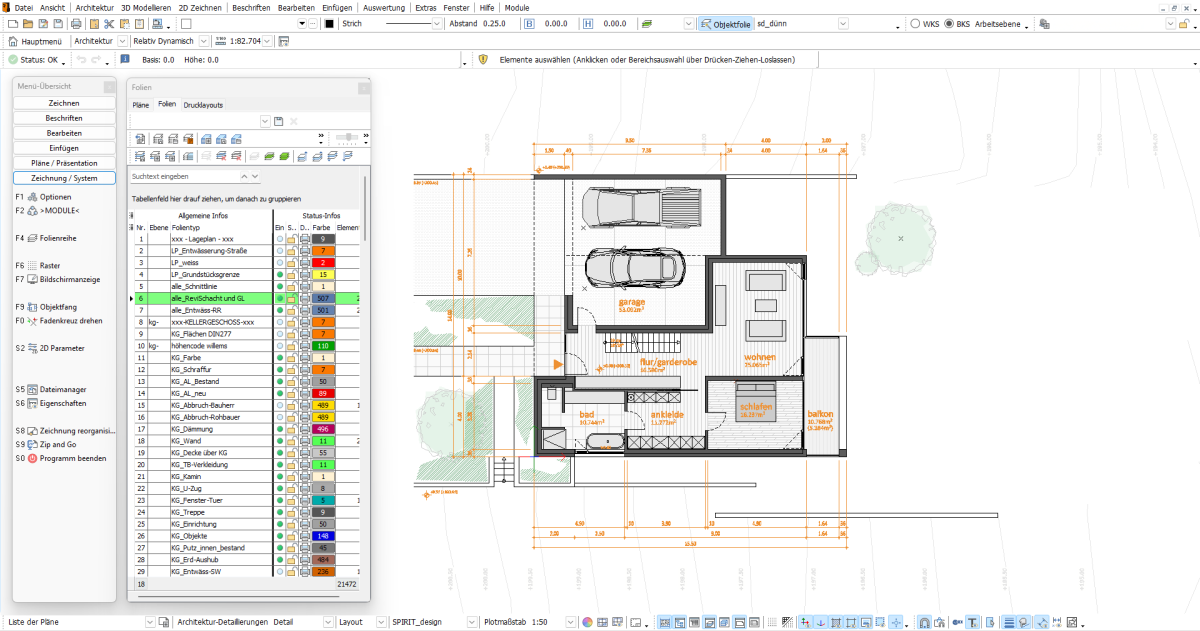Click the Programm beenden power icon

[33, 458]
